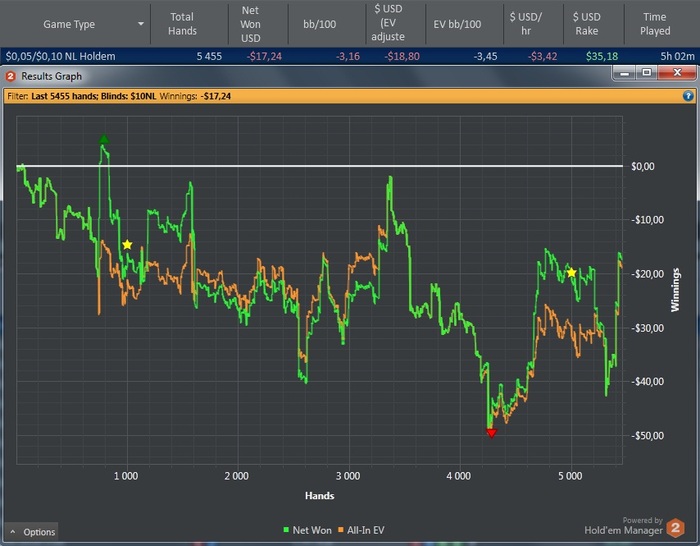Open the Game Type column dropdown arrow
700x546 pixels.
click(x=141, y=24)
